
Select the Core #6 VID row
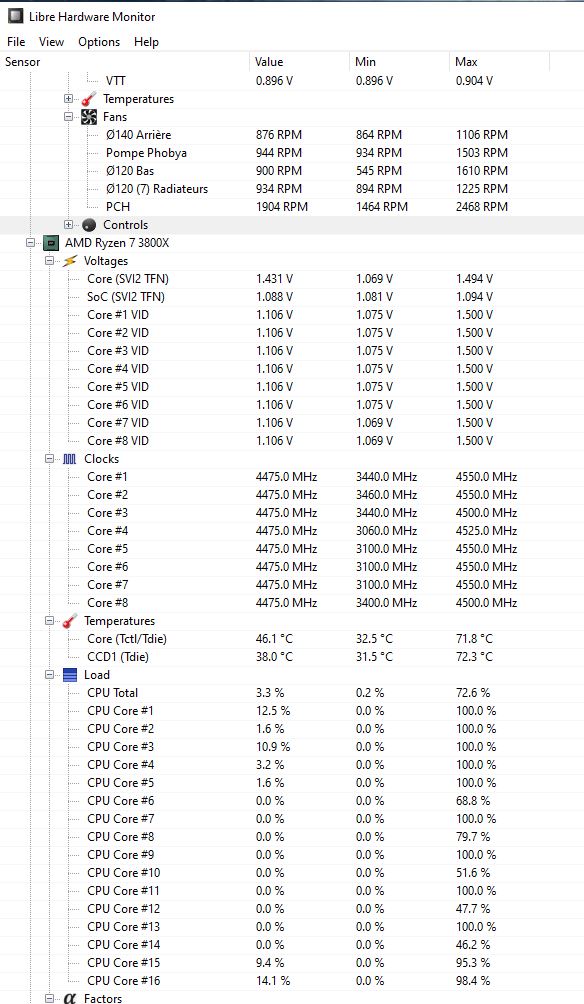tap(292, 405)
